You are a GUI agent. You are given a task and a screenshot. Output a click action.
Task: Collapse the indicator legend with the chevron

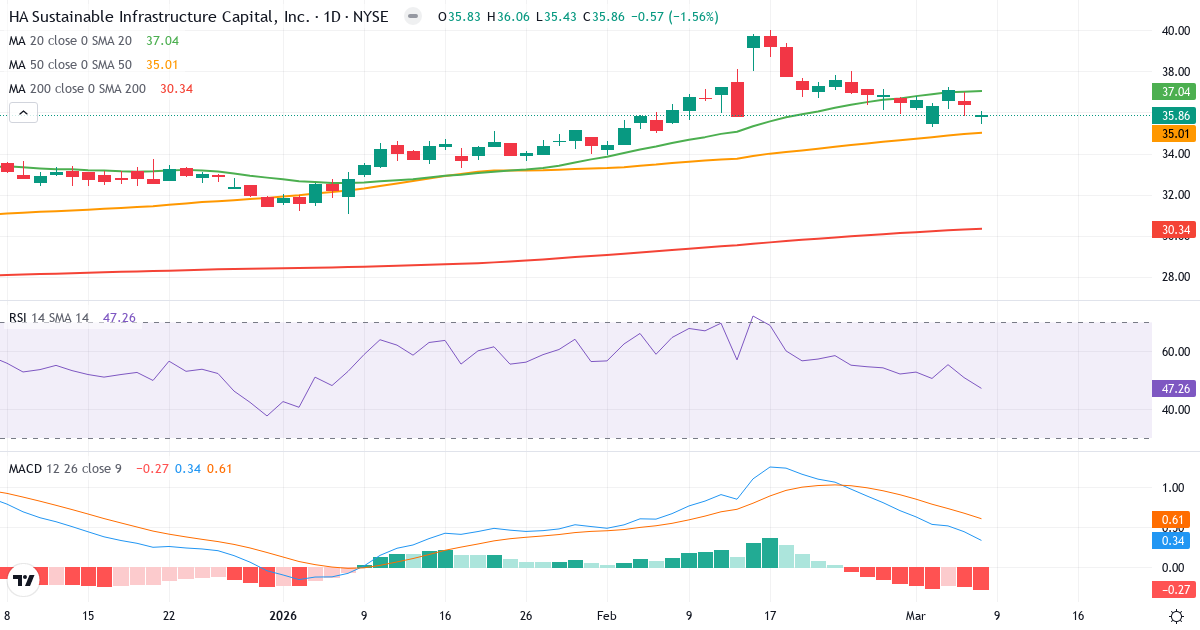22,112
